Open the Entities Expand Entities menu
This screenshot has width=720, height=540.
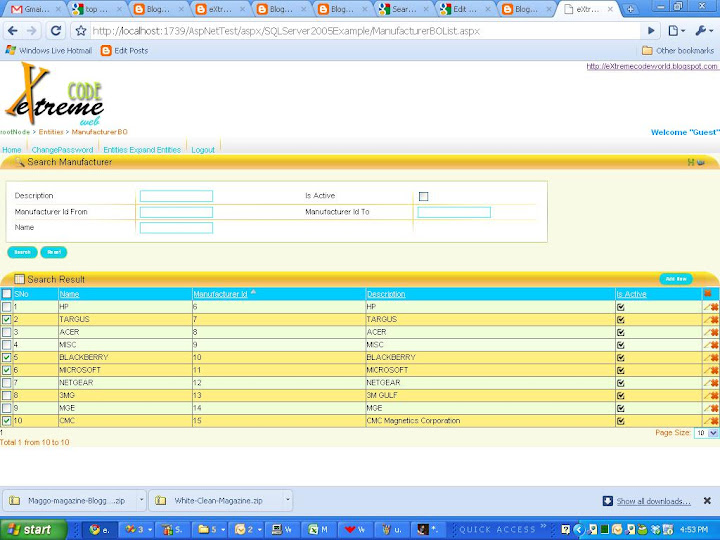(142, 150)
